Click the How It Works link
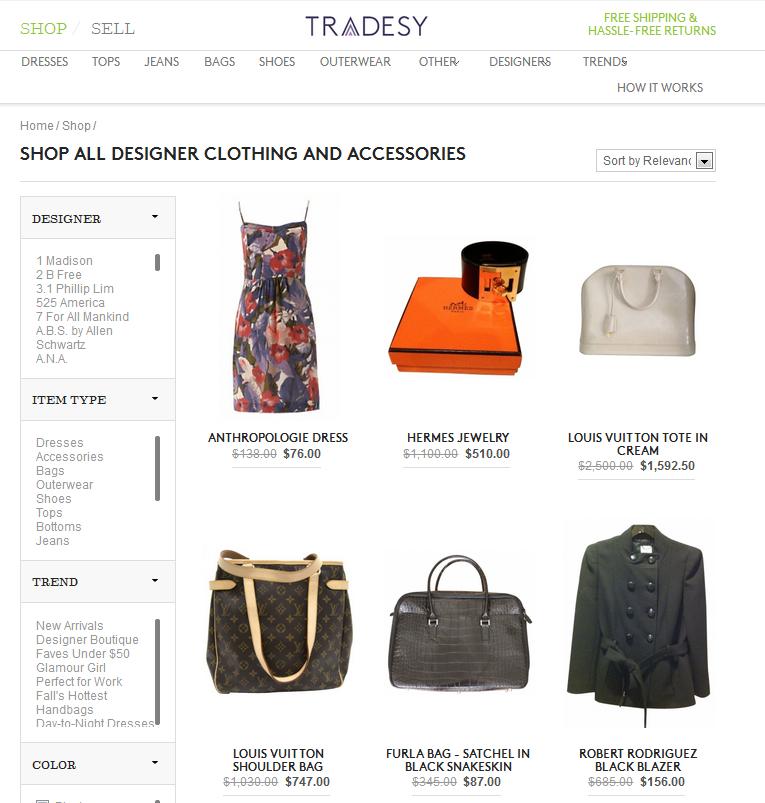The width and height of the screenshot is (765, 803). 660,88
